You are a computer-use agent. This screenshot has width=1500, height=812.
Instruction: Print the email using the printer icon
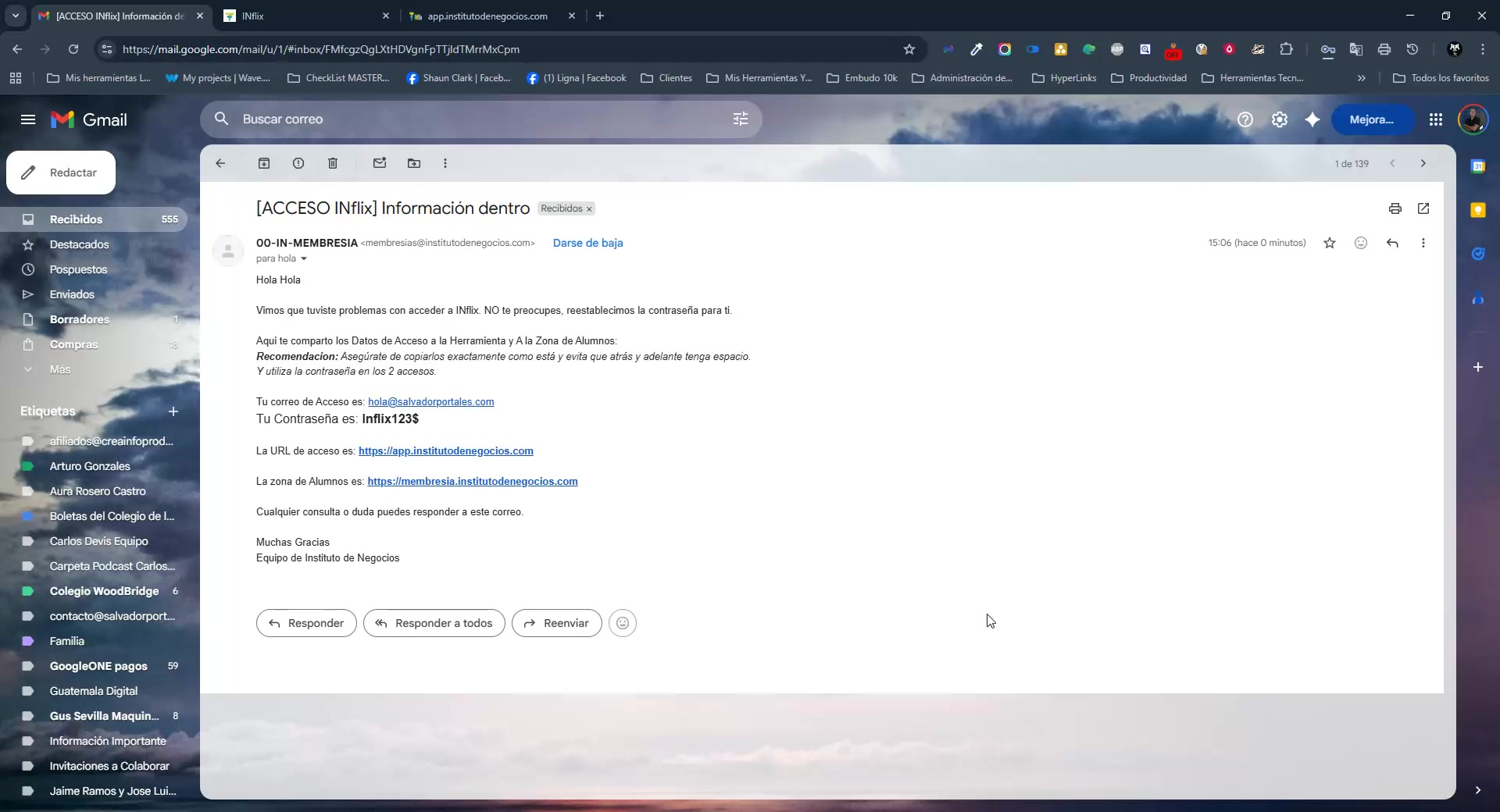(x=1395, y=208)
